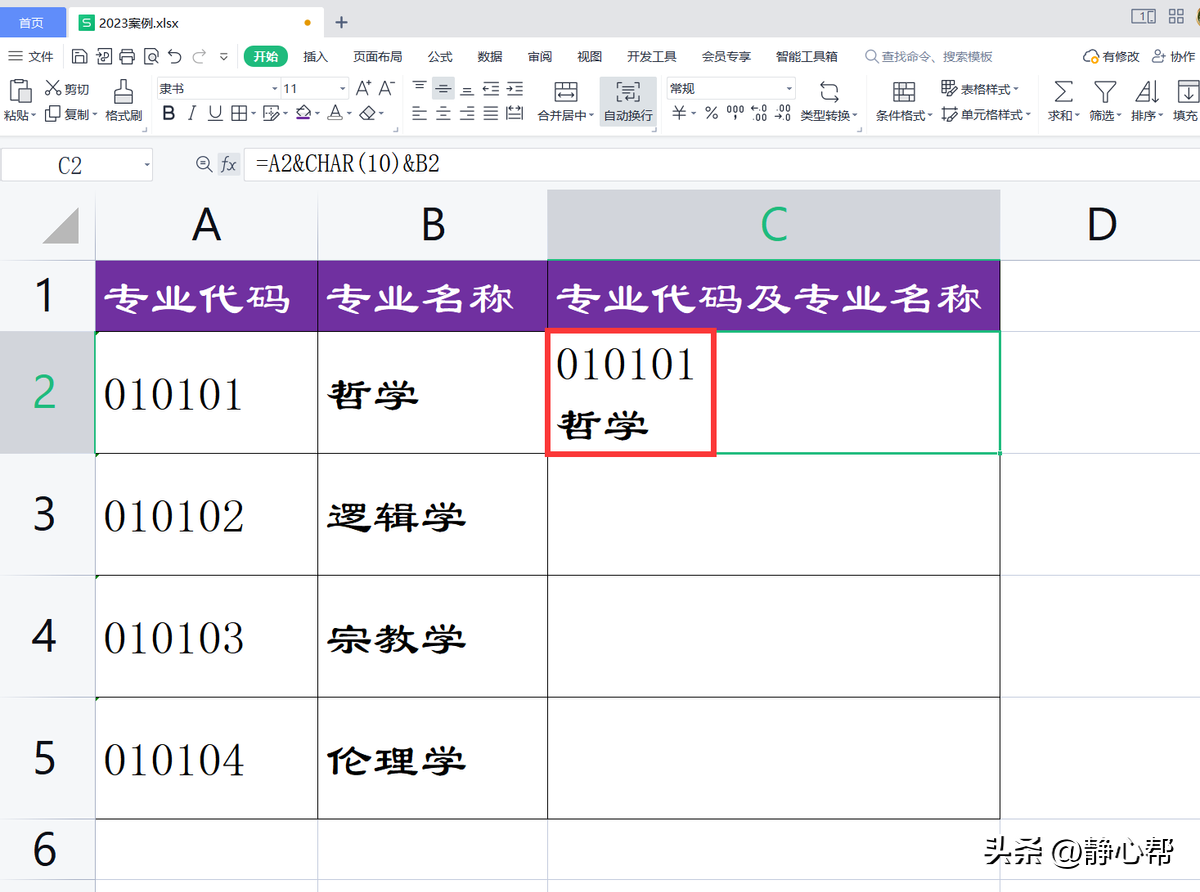Switch to the 页面布局 Page Layout tab
The width and height of the screenshot is (1200, 892).
tap(378, 57)
